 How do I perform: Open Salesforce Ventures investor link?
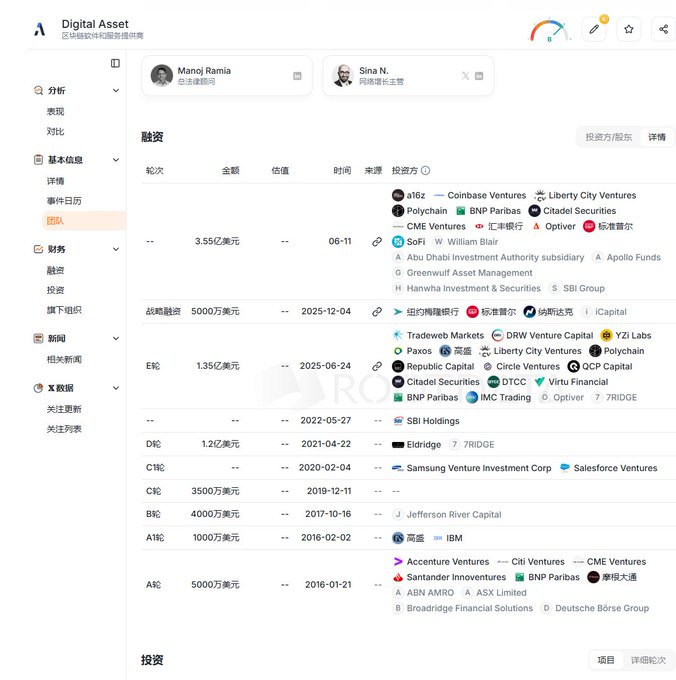pyautogui.click(x=608, y=468)
